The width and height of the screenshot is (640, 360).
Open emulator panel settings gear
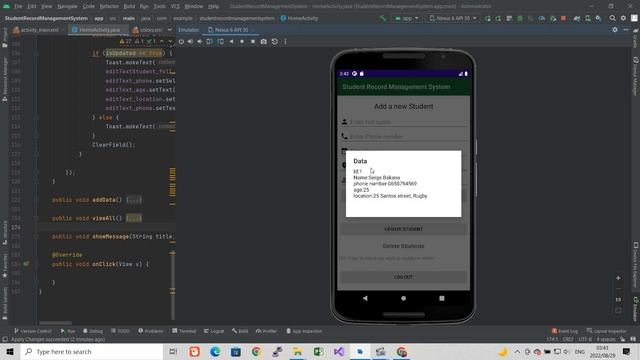pos(615,30)
